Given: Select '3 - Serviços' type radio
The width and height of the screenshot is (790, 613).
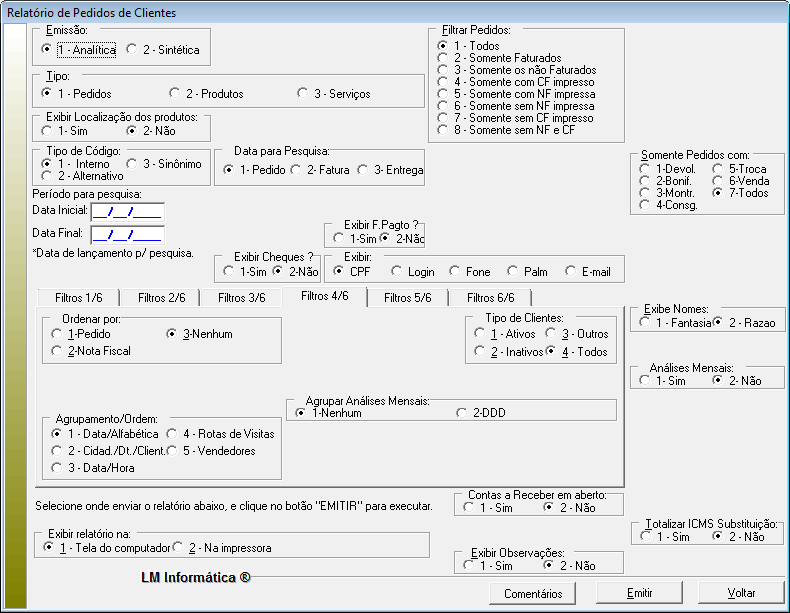Looking at the screenshot, I should click(x=303, y=94).
